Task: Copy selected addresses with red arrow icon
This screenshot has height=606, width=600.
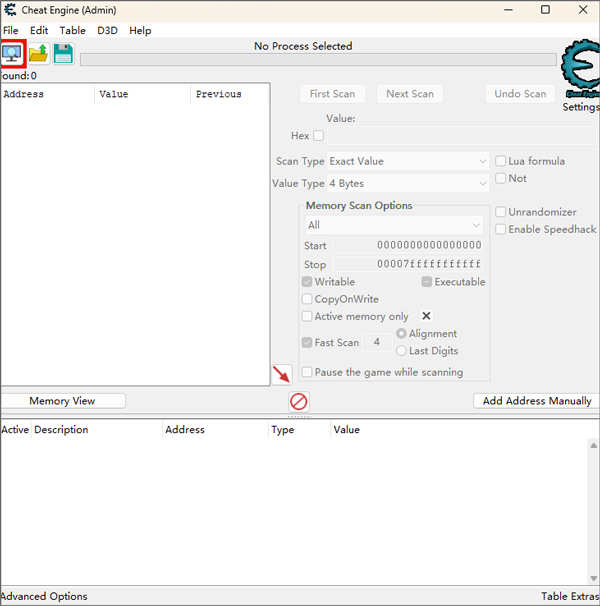Action: click(282, 374)
